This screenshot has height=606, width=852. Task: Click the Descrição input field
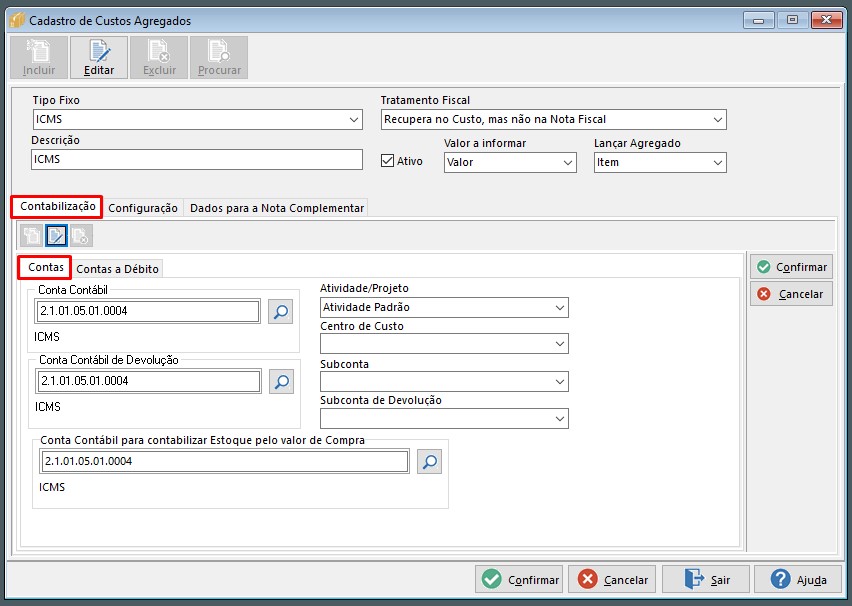pos(197,160)
